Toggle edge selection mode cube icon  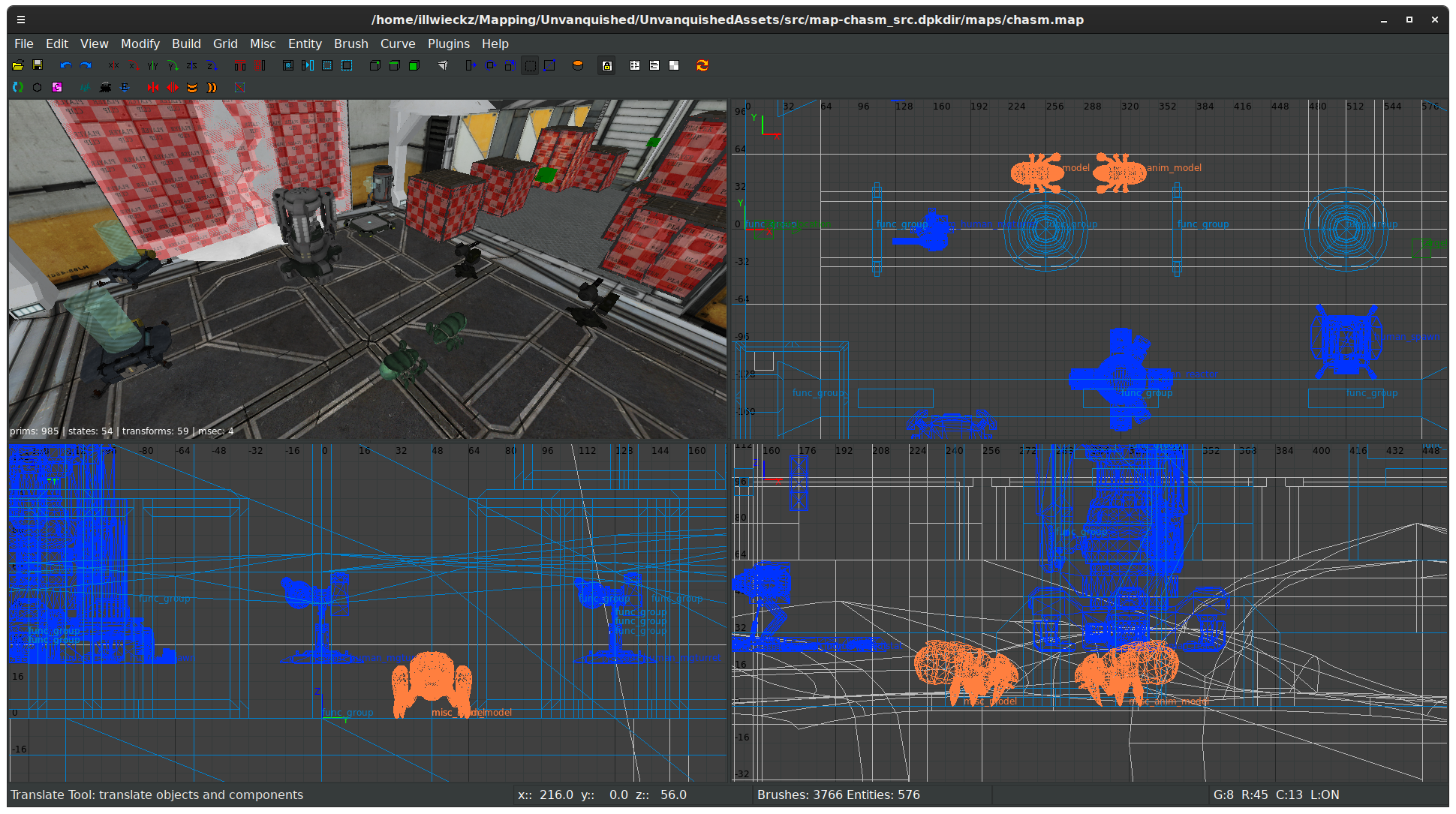(395, 65)
